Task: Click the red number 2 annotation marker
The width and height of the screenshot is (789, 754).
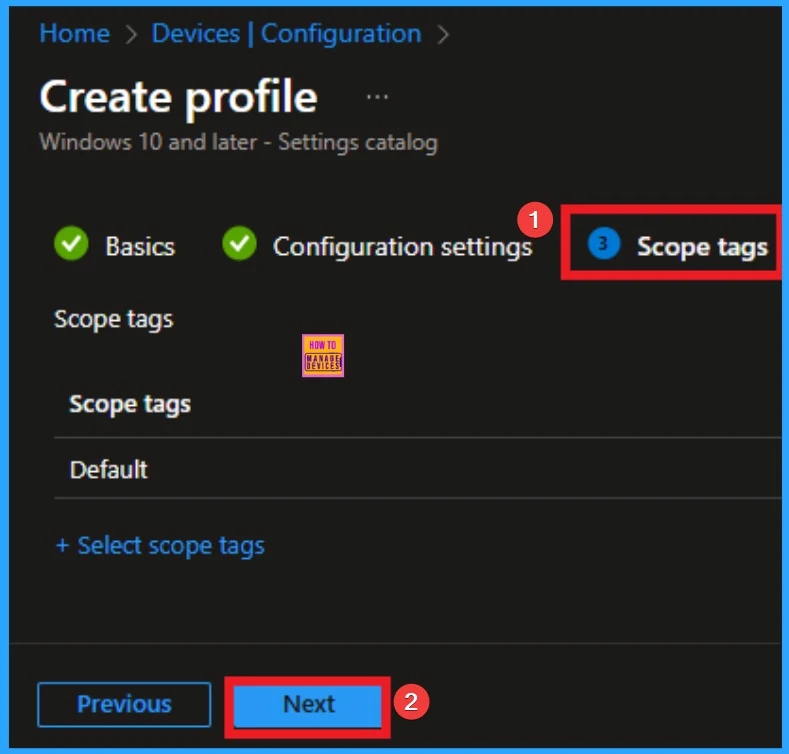Action: coord(409,702)
